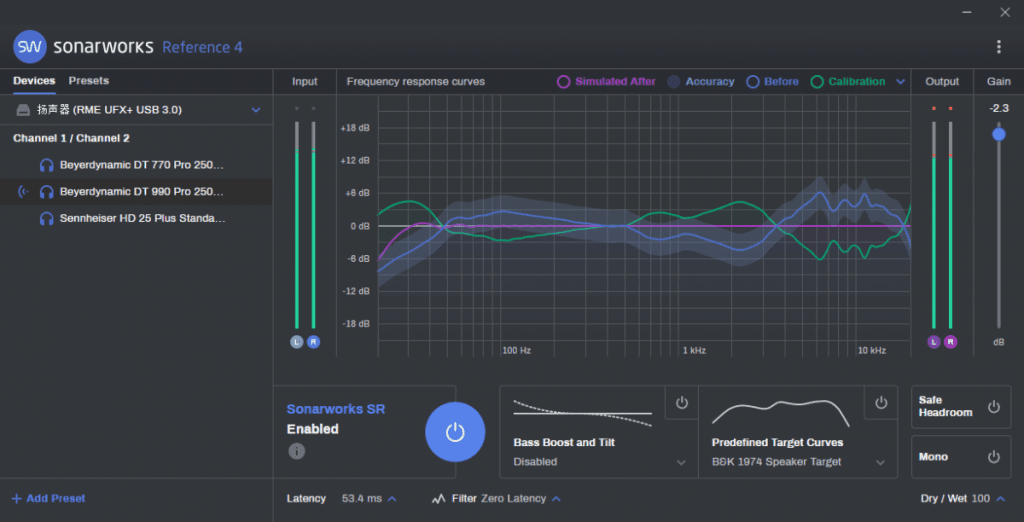The width and height of the screenshot is (1024, 522).
Task: Click the Gain value -2.3
Action: [x=999, y=108]
